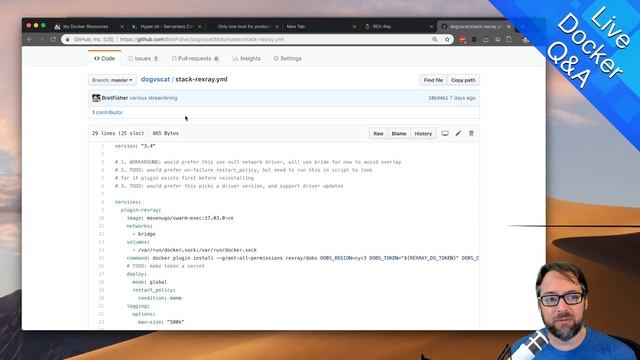The image size is (640, 360).
Task: Open the Insights tab
Action: coord(247,58)
